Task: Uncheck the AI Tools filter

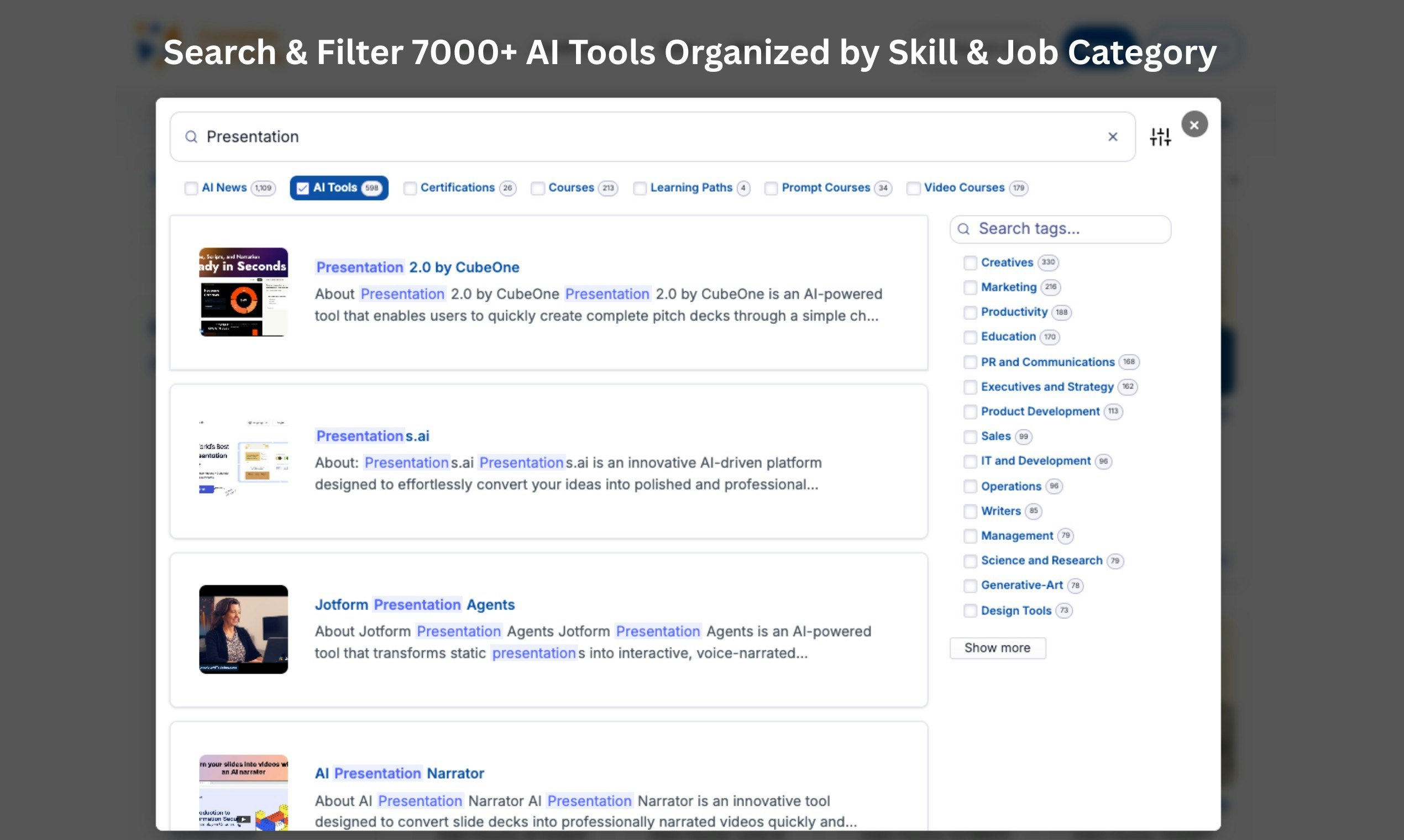Action: pyautogui.click(x=303, y=188)
